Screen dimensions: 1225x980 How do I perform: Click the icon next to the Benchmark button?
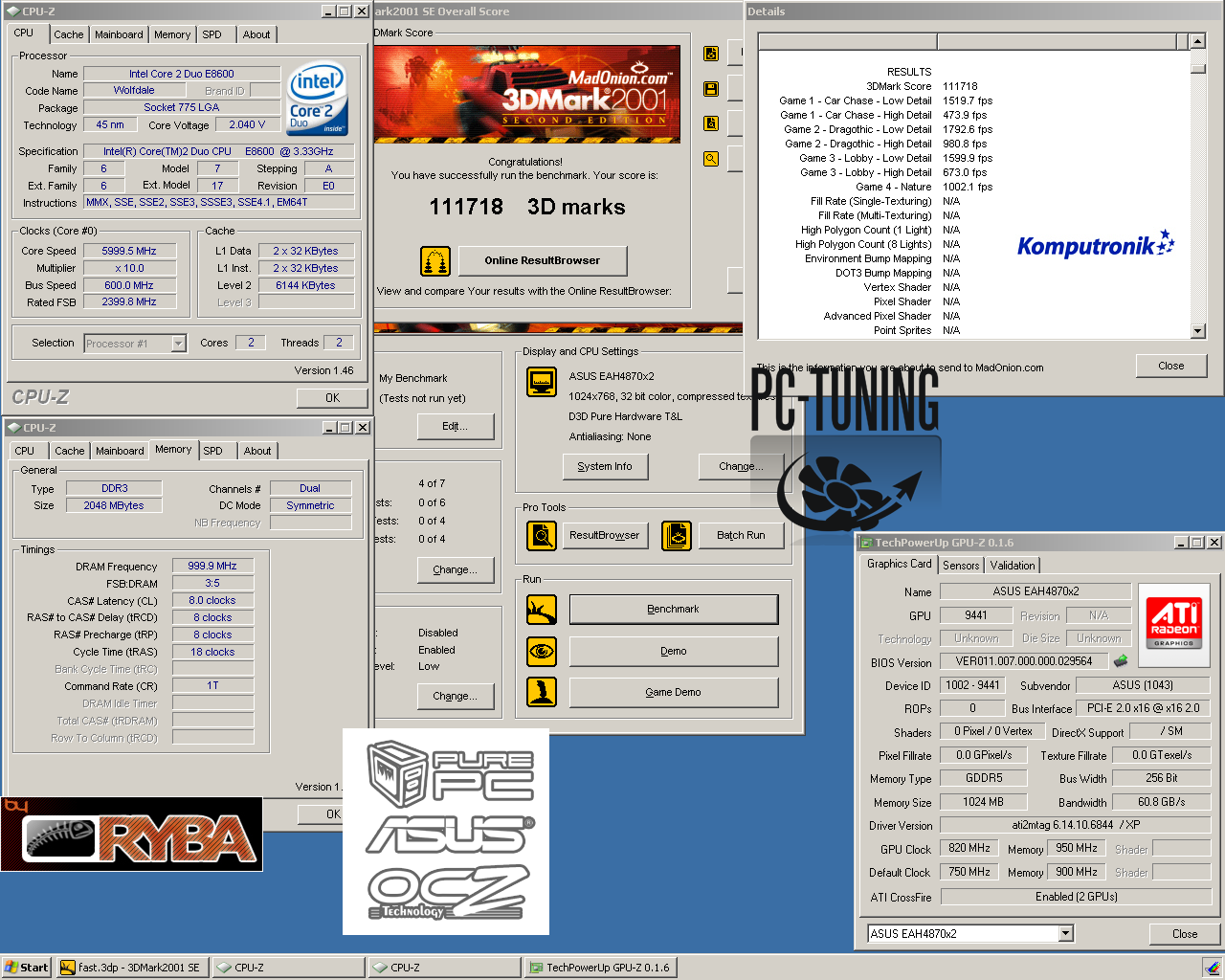[542, 609]
